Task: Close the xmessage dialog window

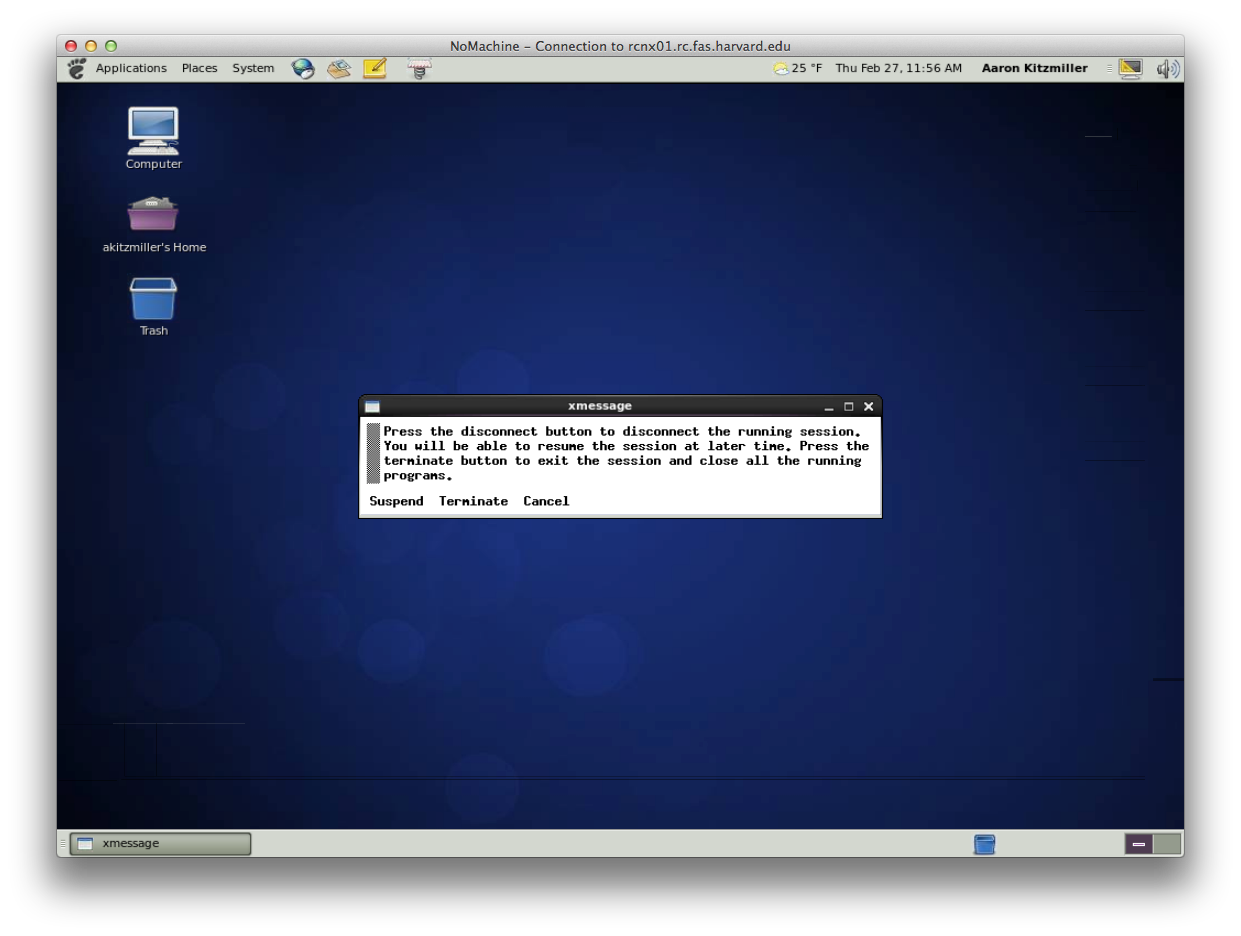Action: click(x=868, y=407)
